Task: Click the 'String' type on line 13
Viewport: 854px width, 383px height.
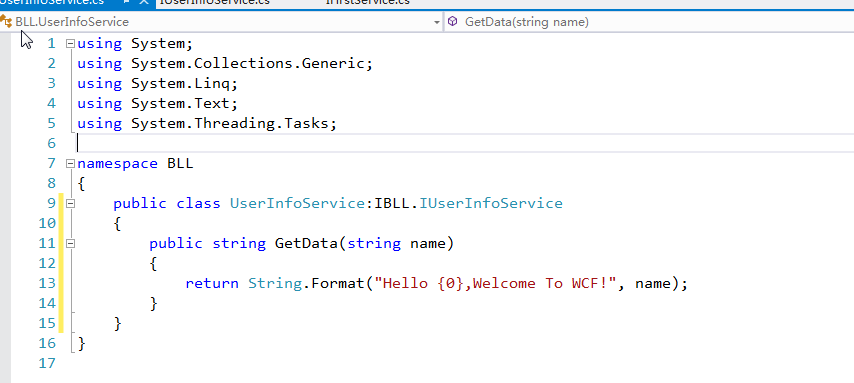Action: 274,283
